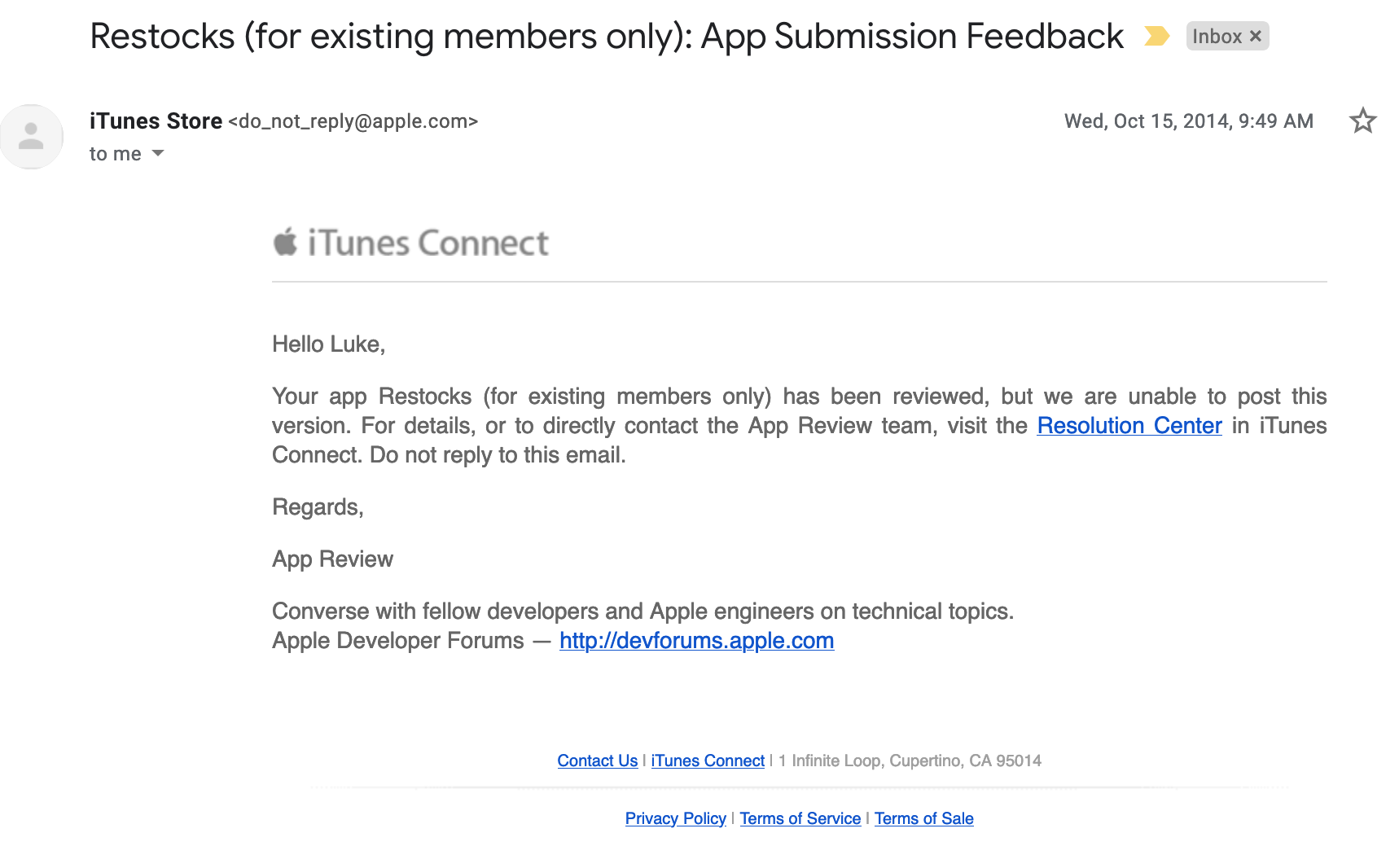Click the do_not_reply@apple.com sender address
Screen dimensions: 1399x868
pos(353,121)
